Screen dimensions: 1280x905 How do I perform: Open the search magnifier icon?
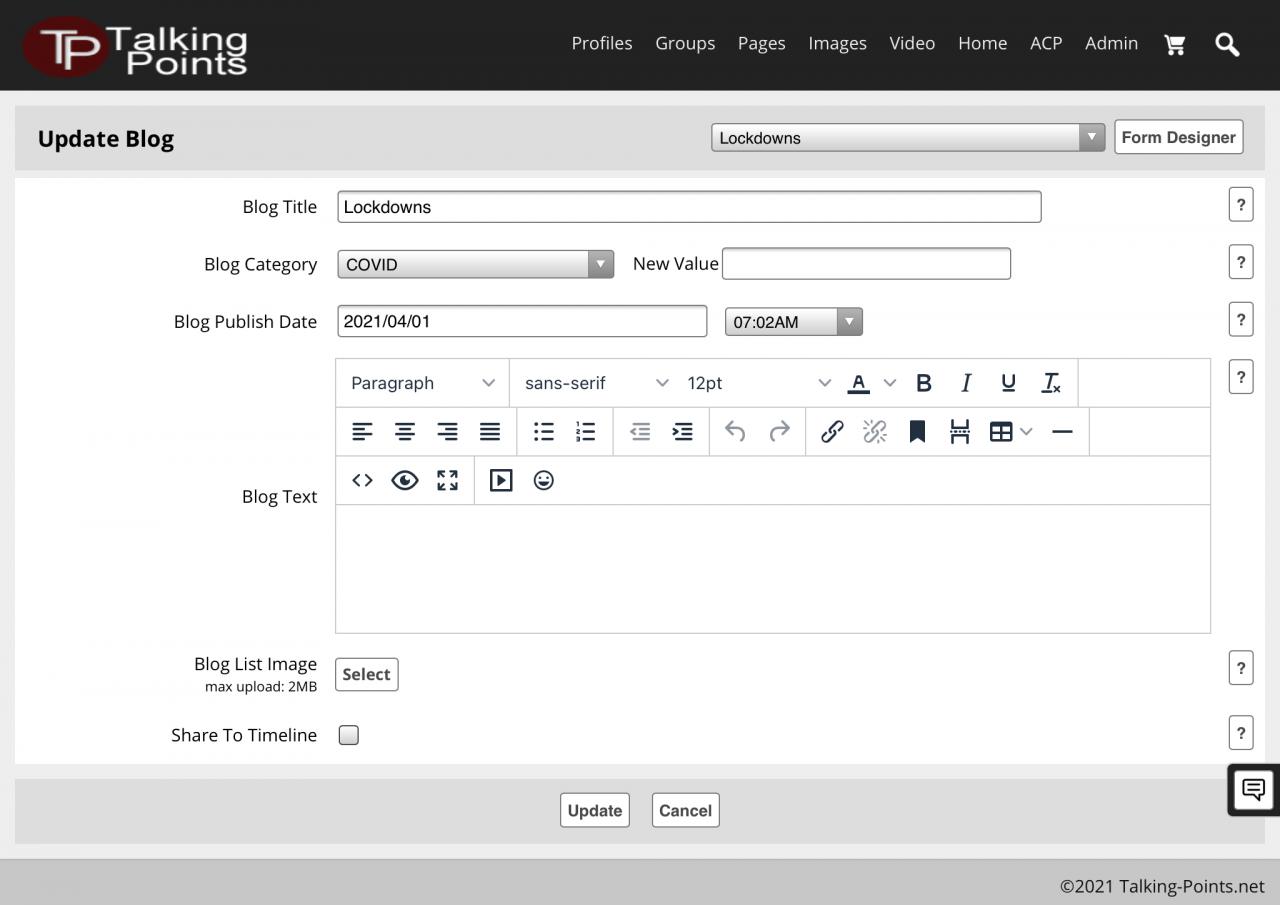[1227, 44]
